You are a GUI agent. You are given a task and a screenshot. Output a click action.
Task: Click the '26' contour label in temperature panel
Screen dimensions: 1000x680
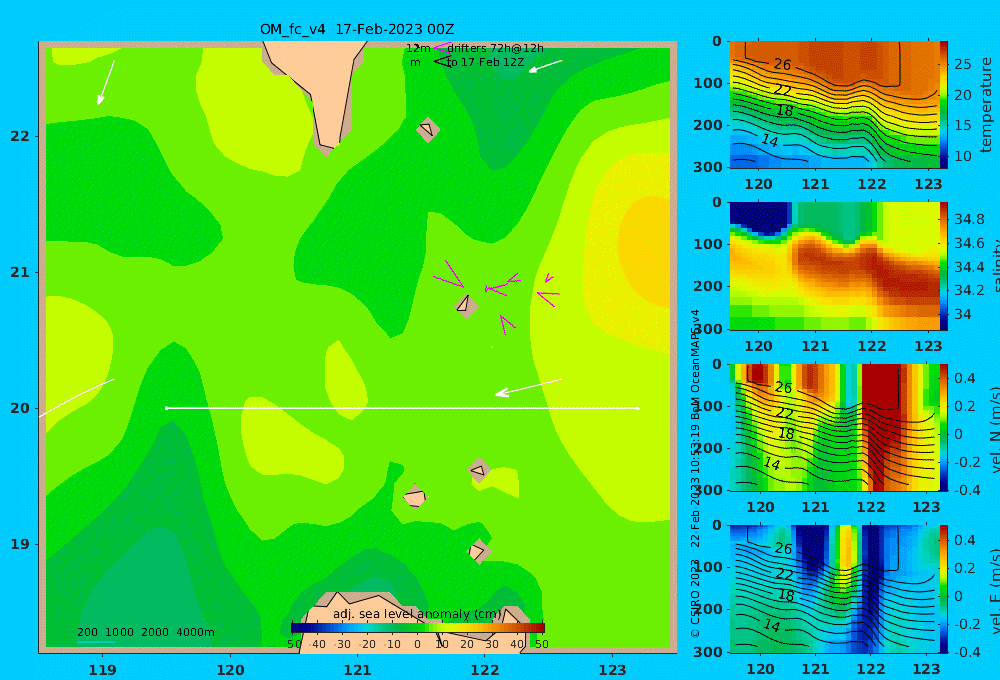[783, 64]
